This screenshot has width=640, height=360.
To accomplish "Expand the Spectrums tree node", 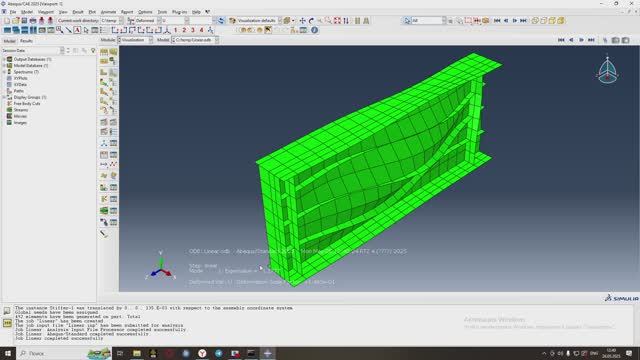I will 4,72.
